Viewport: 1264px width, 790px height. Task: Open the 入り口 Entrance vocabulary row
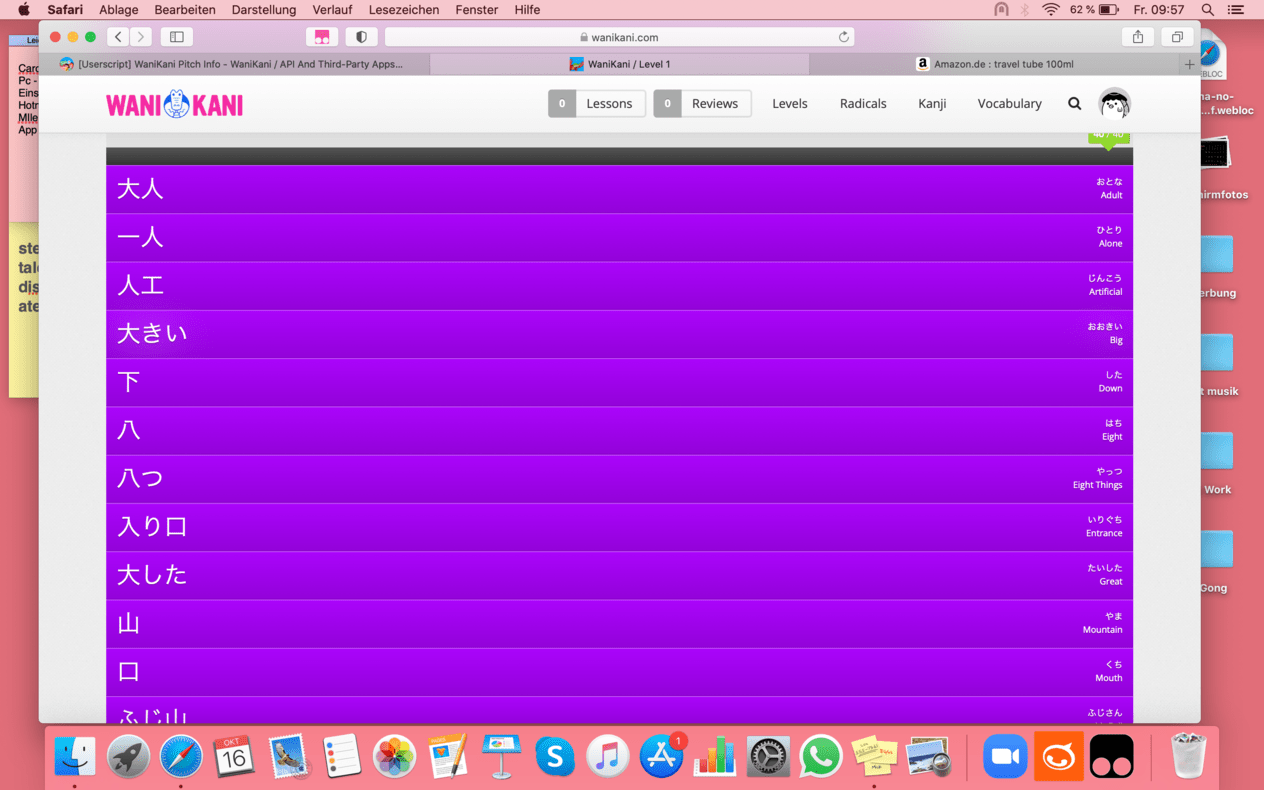619,527
